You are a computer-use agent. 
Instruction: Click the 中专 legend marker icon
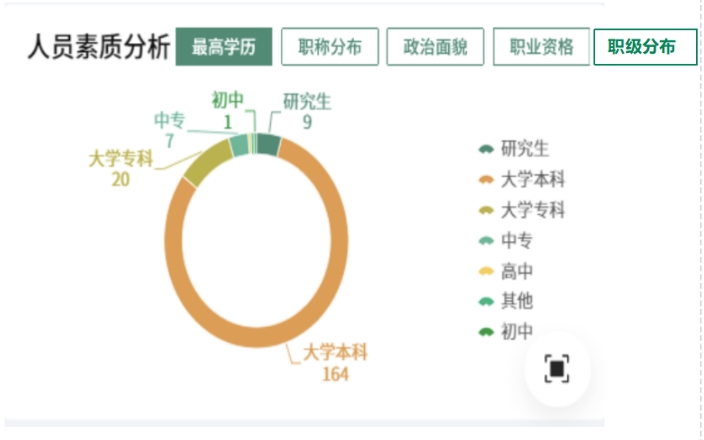click(487, 241)
